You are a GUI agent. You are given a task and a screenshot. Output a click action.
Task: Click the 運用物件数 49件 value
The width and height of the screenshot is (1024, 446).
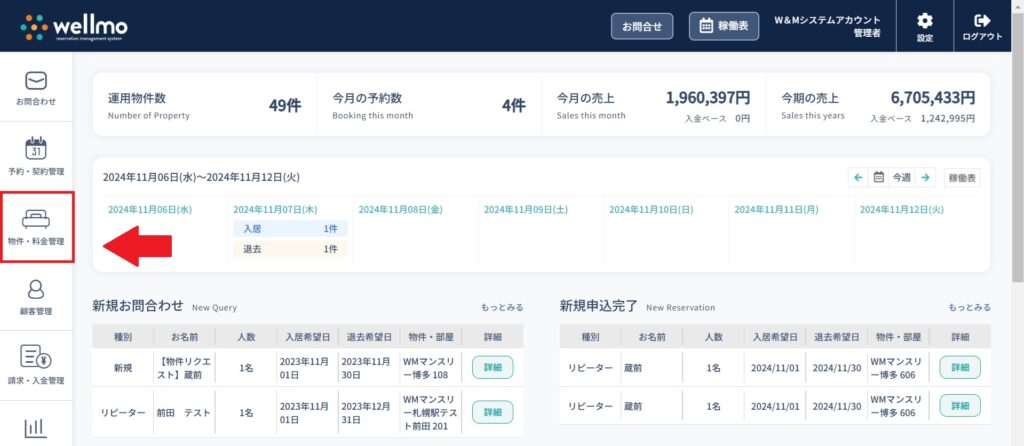[285, 105]
